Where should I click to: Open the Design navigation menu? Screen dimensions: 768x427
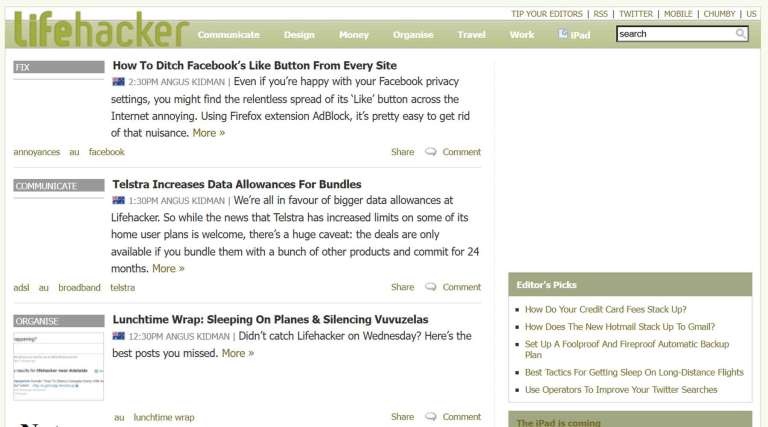pyautogui.click(x=299, y=35)
